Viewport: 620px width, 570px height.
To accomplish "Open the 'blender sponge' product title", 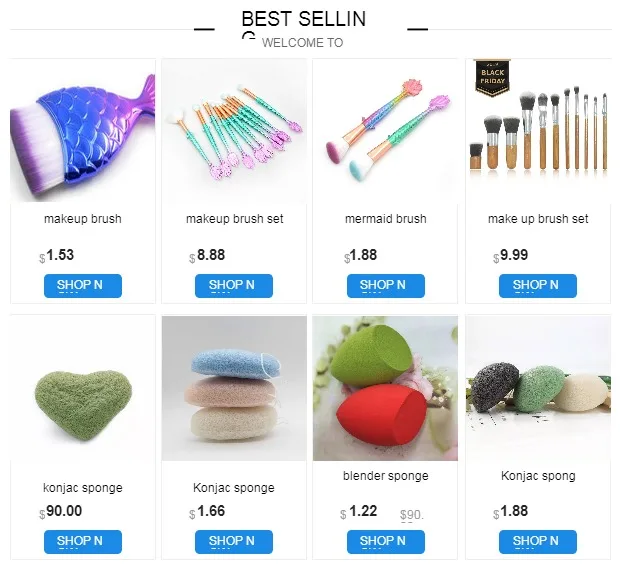I will [386, 476].
